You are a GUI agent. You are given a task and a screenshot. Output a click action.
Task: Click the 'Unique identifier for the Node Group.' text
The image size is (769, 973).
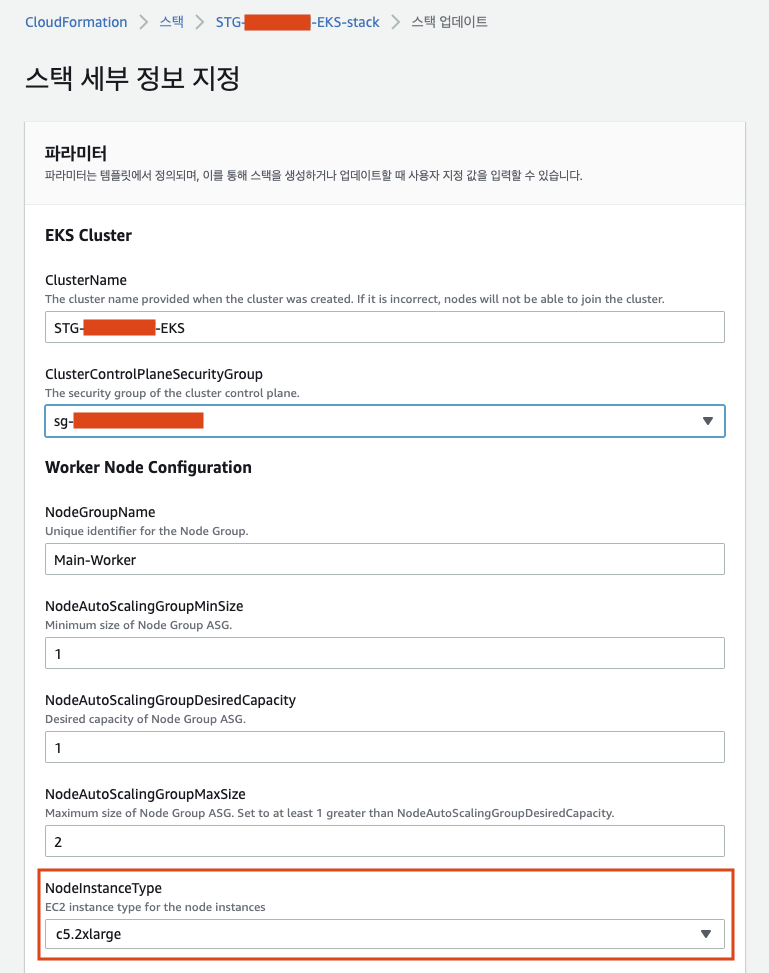[x=146, y=531]
